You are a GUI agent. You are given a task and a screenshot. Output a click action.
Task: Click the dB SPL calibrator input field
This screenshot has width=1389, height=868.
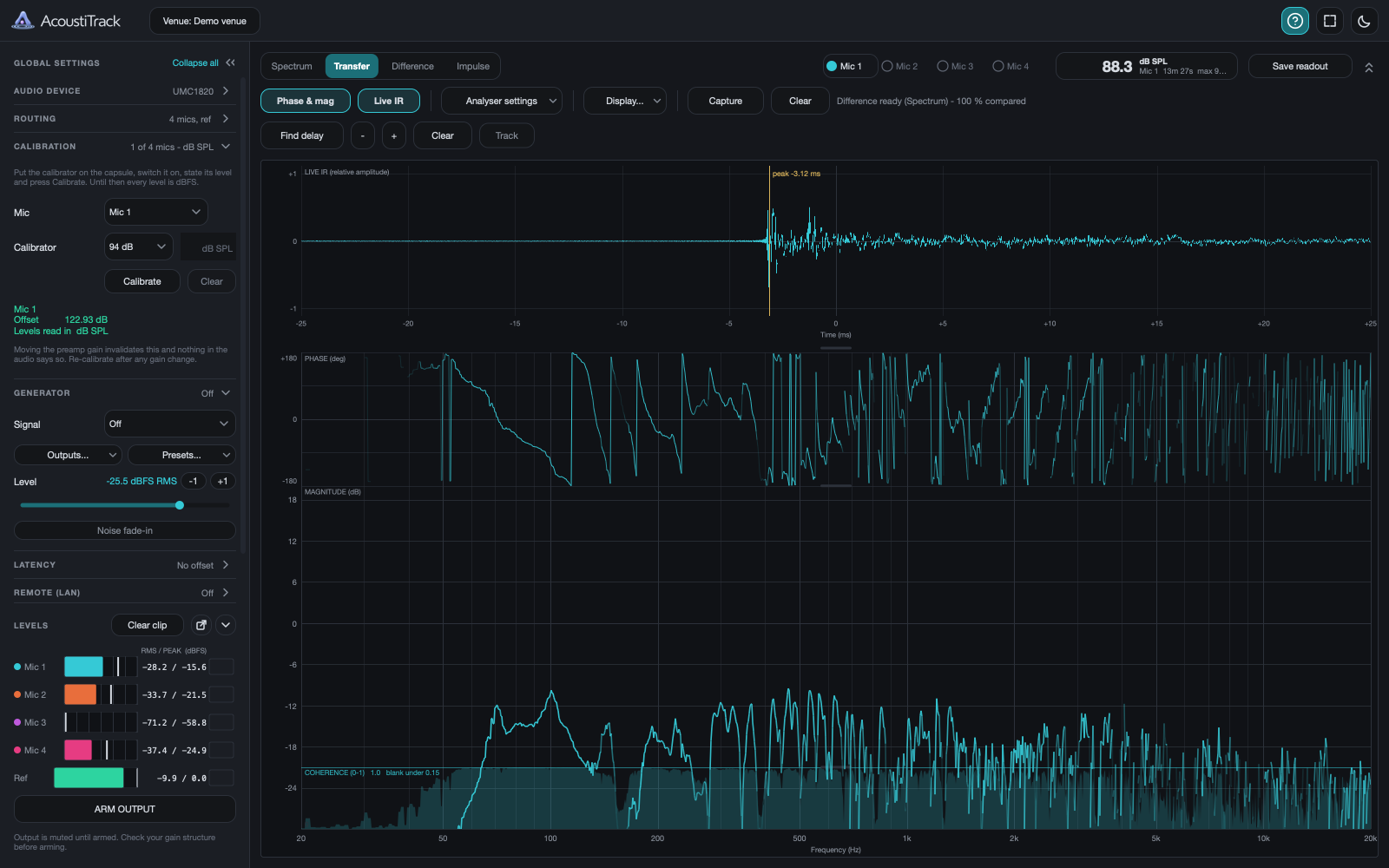[208, 247]
